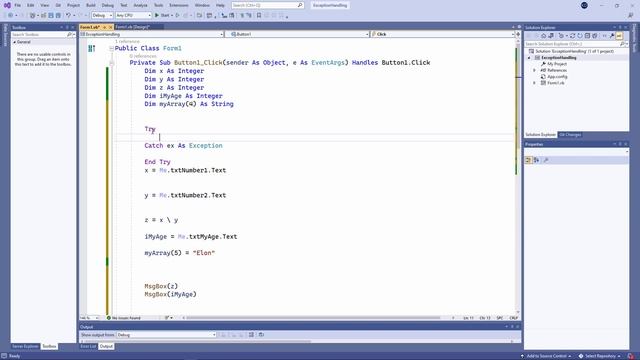
Task: Click the Home icon in Solution Explorer toolbar
Action: 544,36
